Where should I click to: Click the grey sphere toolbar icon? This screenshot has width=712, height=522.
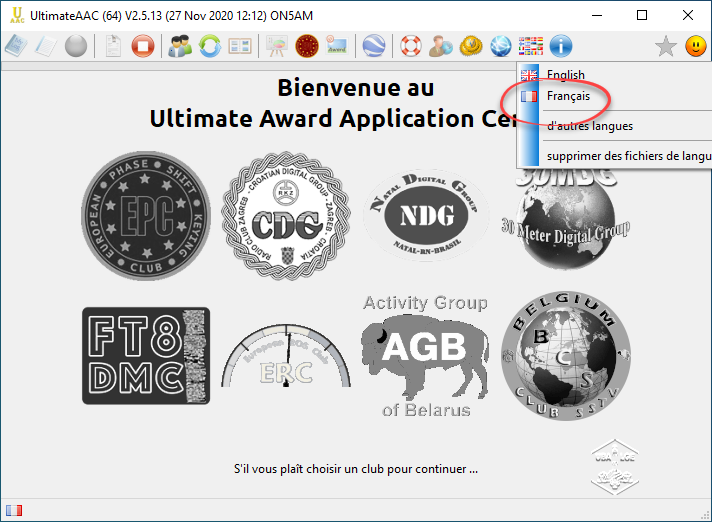(76, 46)
